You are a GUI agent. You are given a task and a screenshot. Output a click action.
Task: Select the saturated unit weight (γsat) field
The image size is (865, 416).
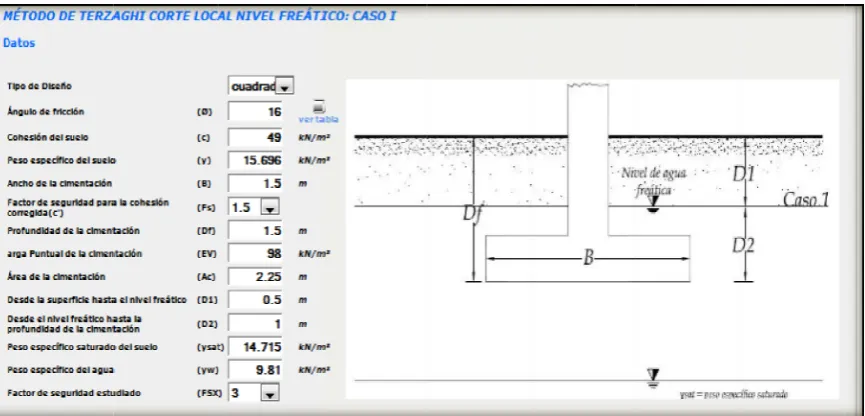tap(255, 347)
